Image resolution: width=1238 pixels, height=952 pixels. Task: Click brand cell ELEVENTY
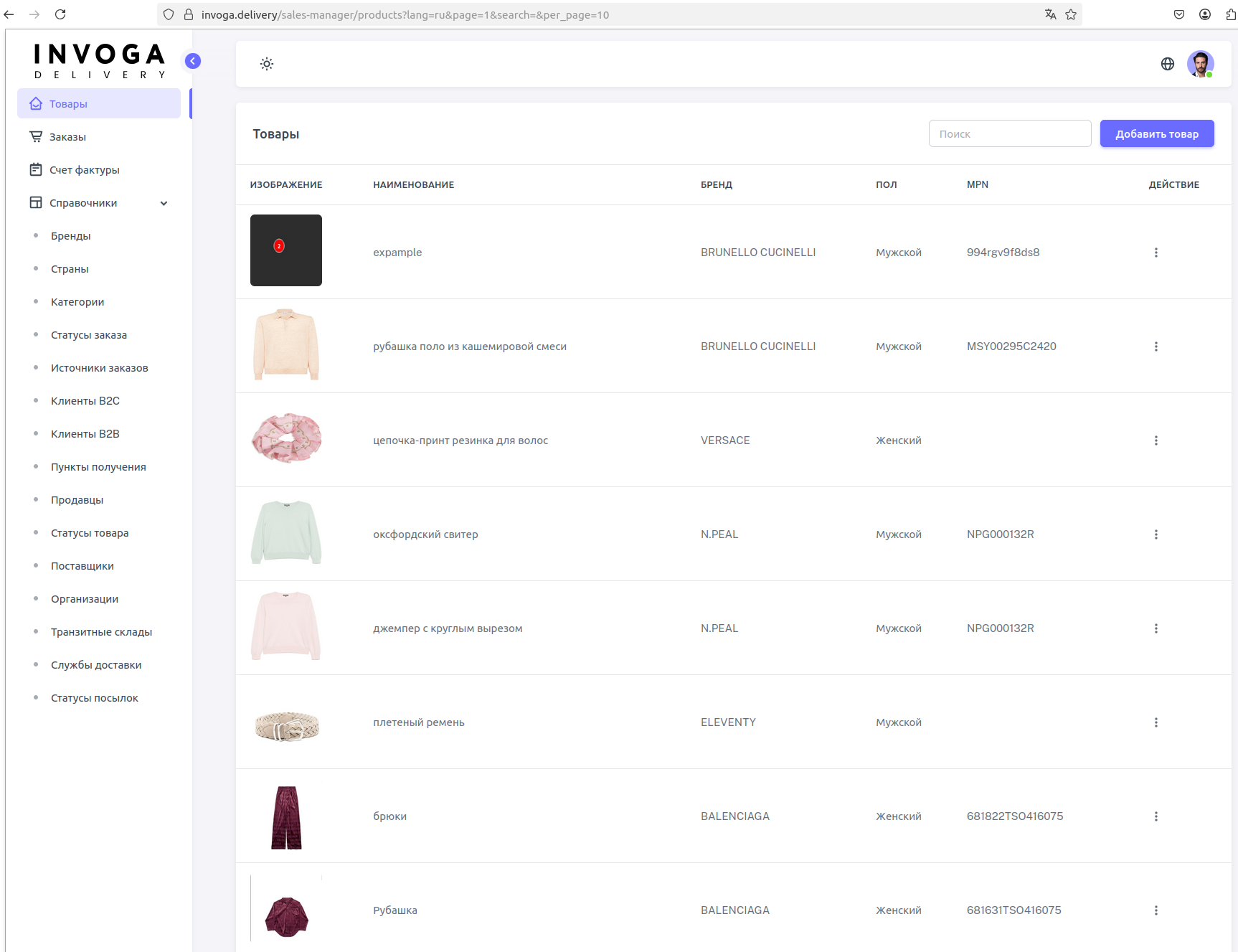pyautogui.click(x=728, y=722)
